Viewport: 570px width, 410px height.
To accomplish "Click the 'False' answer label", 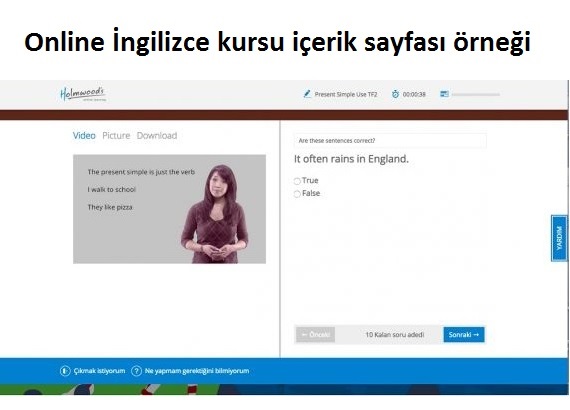I will click(311, 193).
